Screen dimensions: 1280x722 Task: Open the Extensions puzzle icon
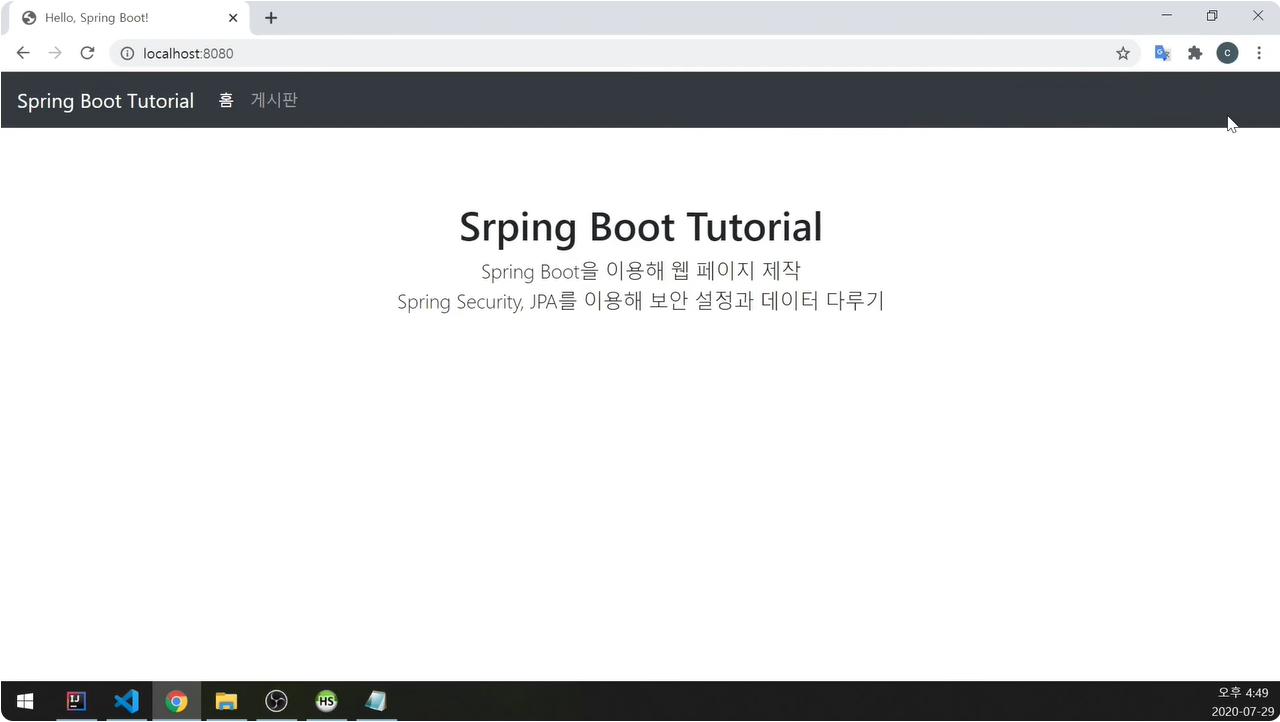(x=1195, y=53)
